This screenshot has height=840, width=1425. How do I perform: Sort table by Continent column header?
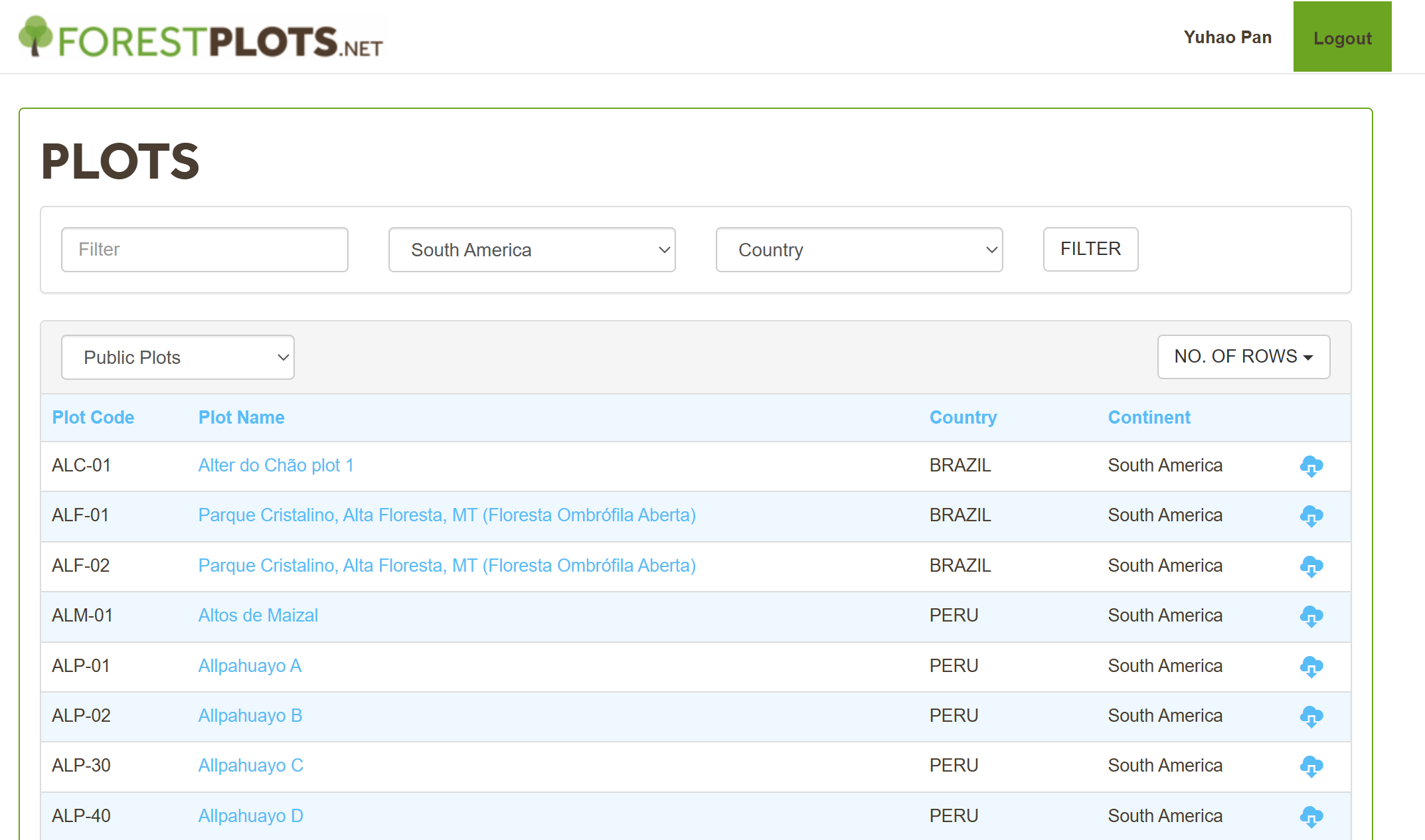coord(1149,417)
